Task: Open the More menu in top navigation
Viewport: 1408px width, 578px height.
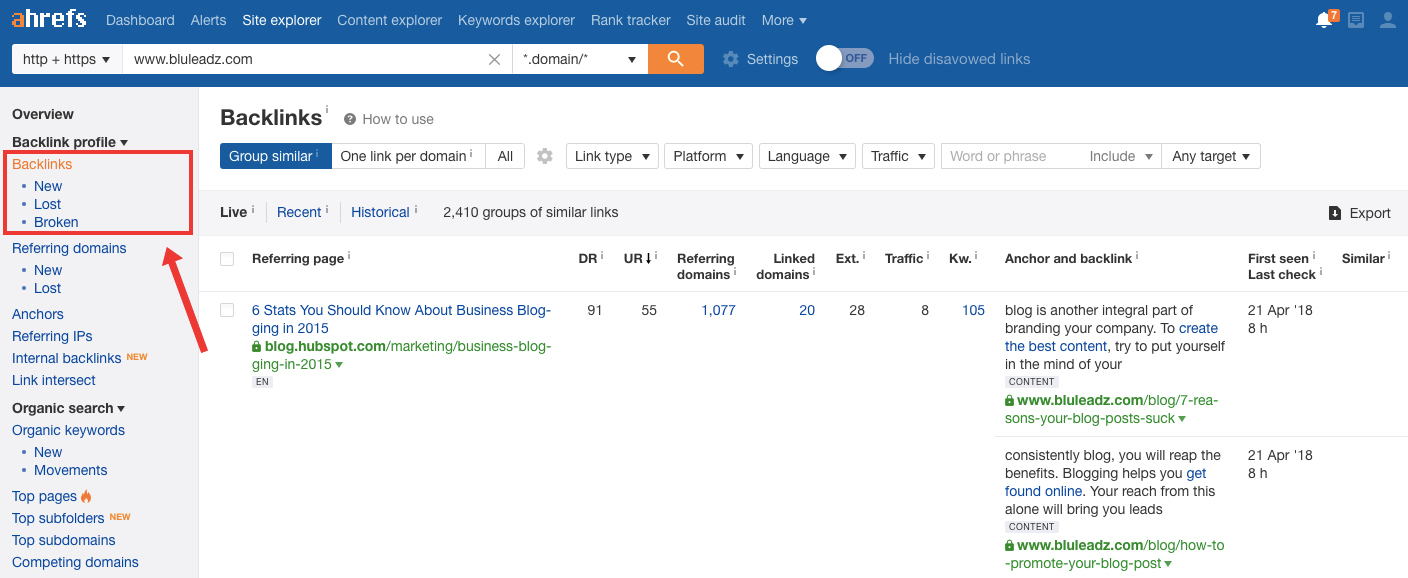Action: pyautogui.click(x=784, y=20)
